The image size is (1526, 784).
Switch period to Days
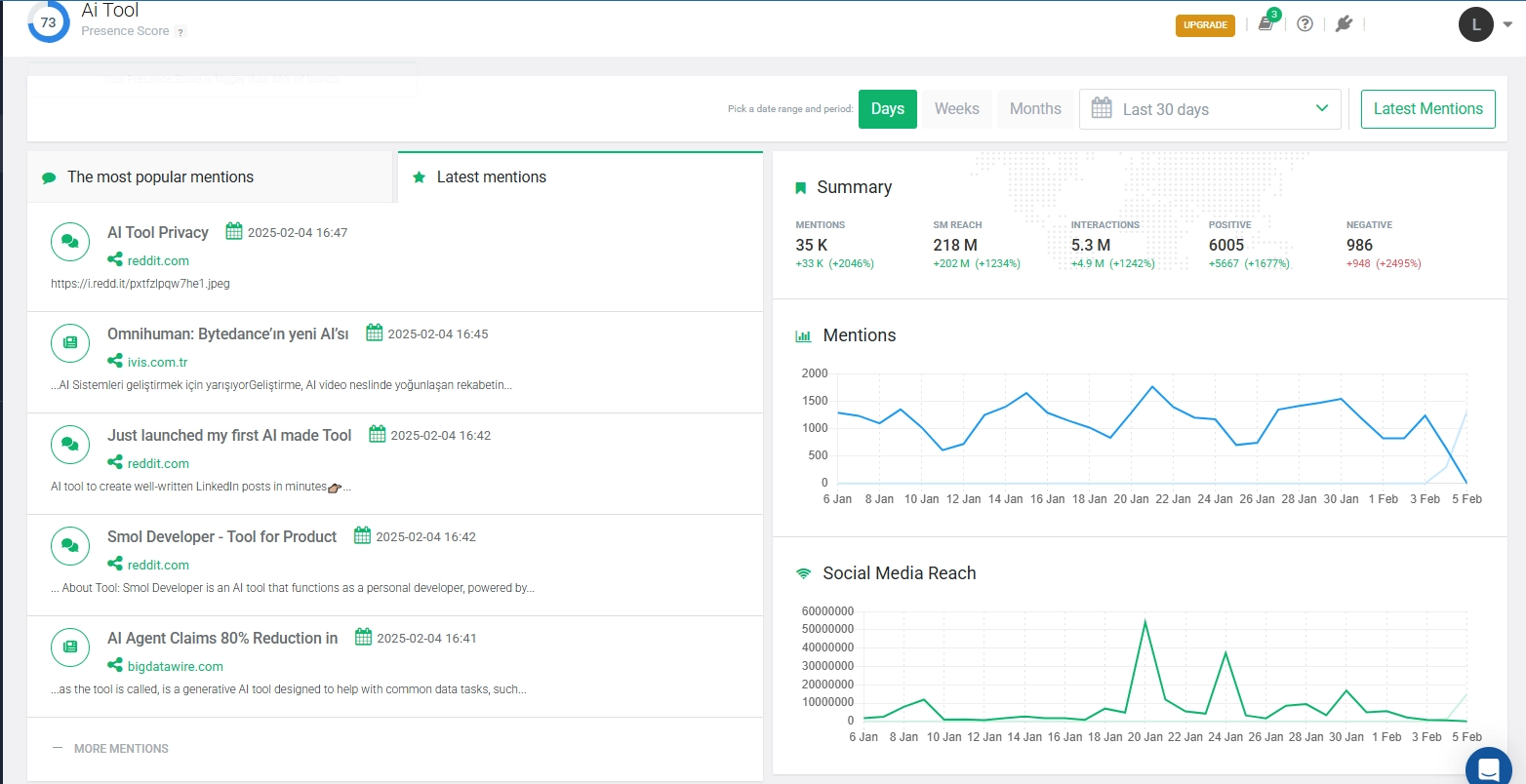click(x=887, y=109)
